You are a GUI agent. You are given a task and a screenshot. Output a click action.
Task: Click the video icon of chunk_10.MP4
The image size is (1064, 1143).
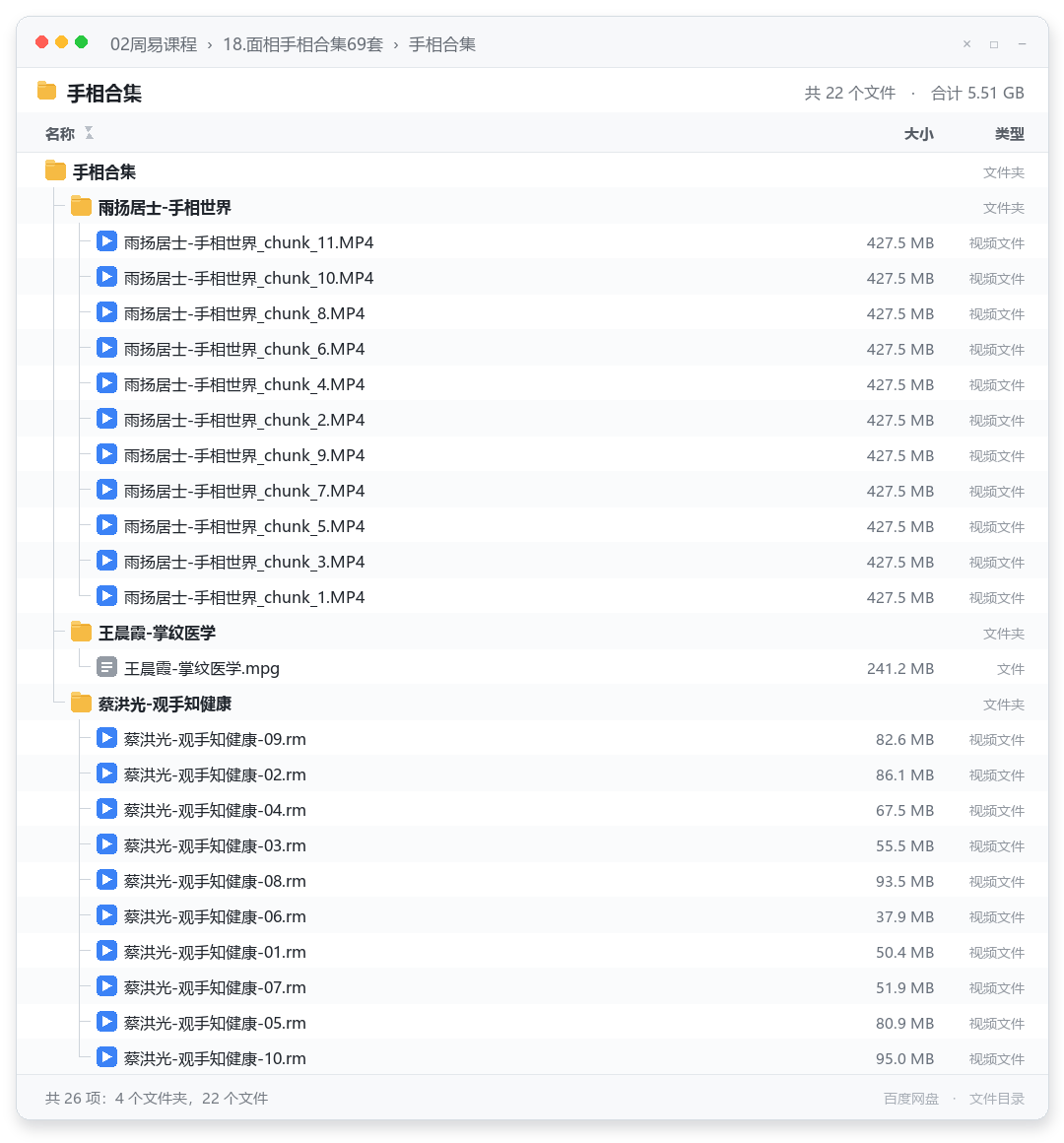click(106, 277)
